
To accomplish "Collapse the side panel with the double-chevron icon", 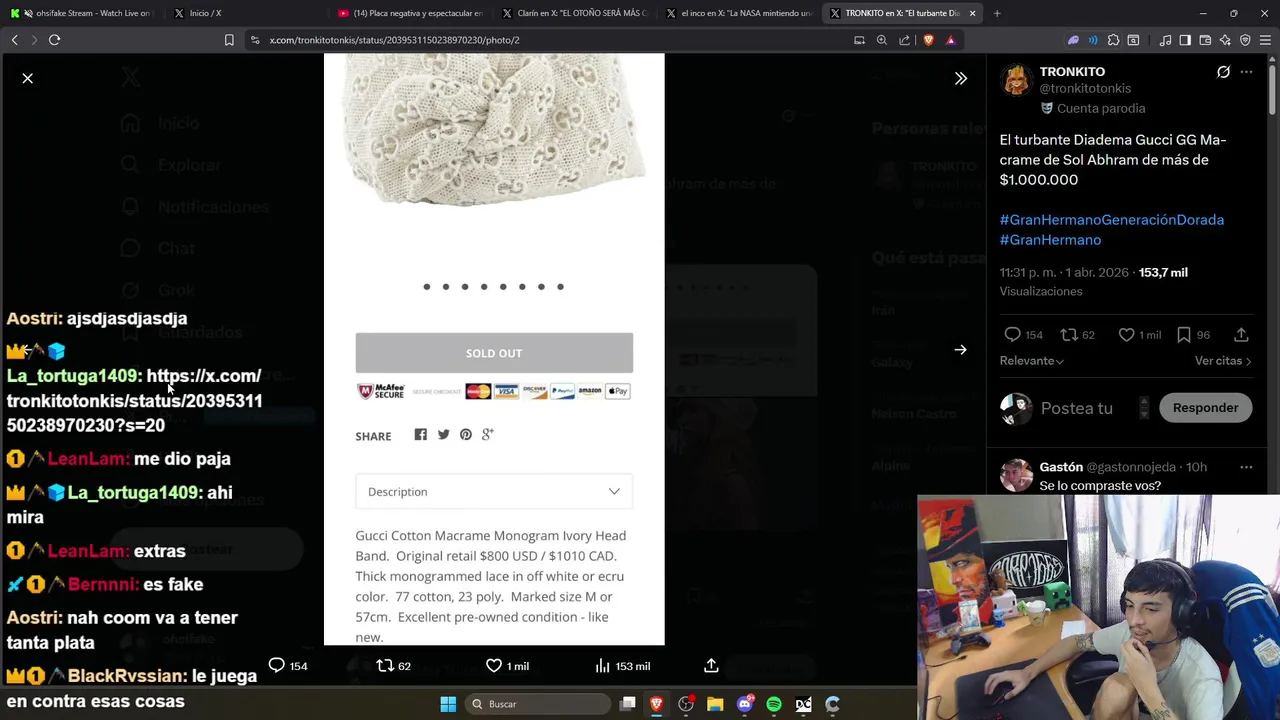I will pyautogui.click(x=961, y=78).
